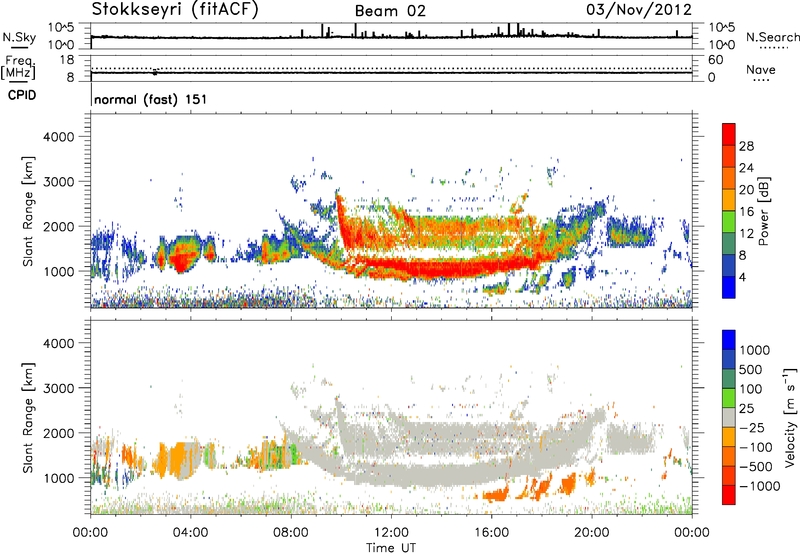Click the Stokkseyri (fitACF) title text
Viewport: 800px width, 554px height.
(175, 10)
